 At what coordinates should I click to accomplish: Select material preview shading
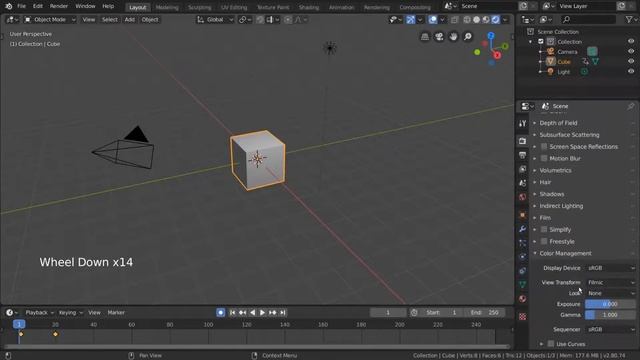pos(486,20)
